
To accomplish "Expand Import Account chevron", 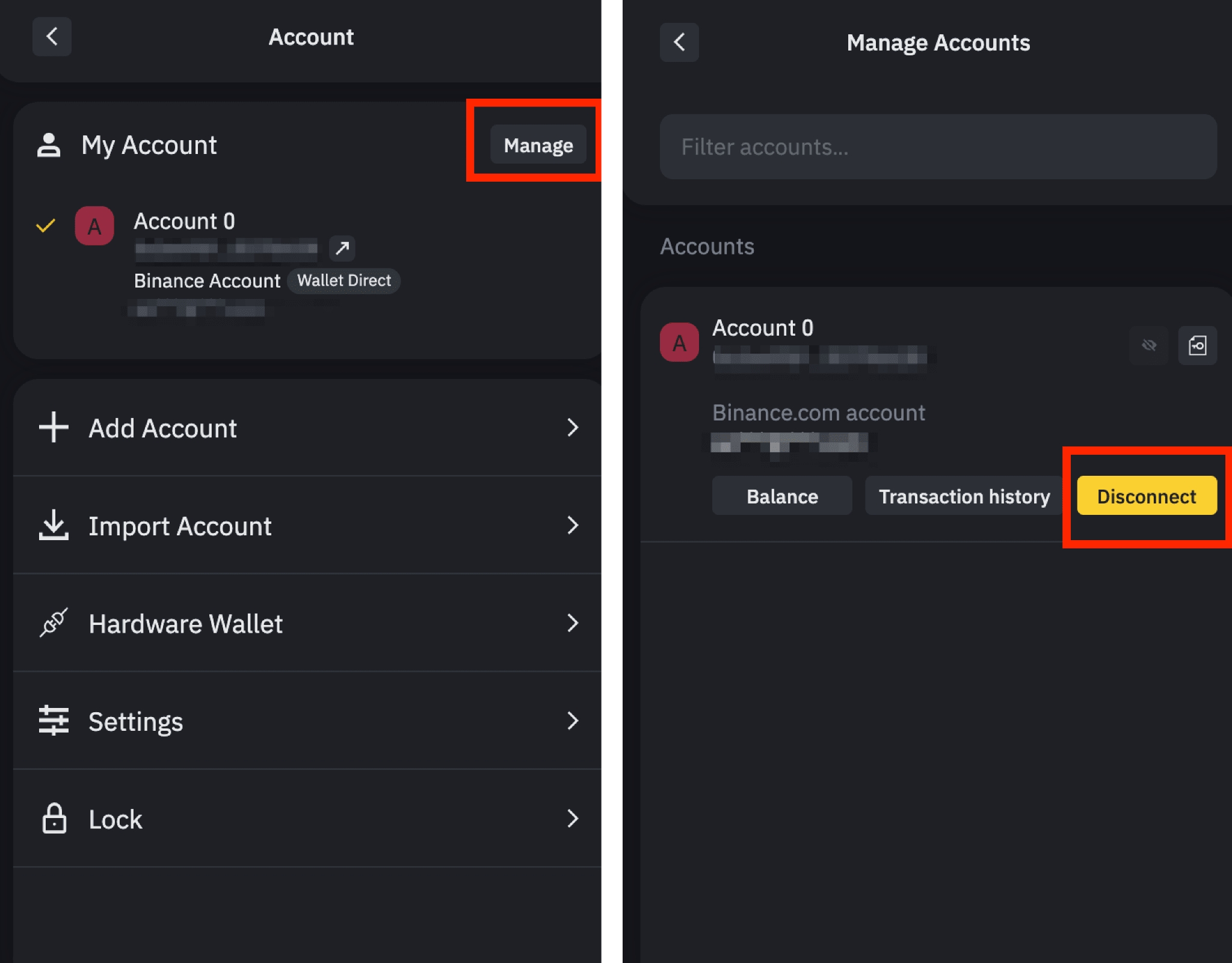I will point(572,526).
